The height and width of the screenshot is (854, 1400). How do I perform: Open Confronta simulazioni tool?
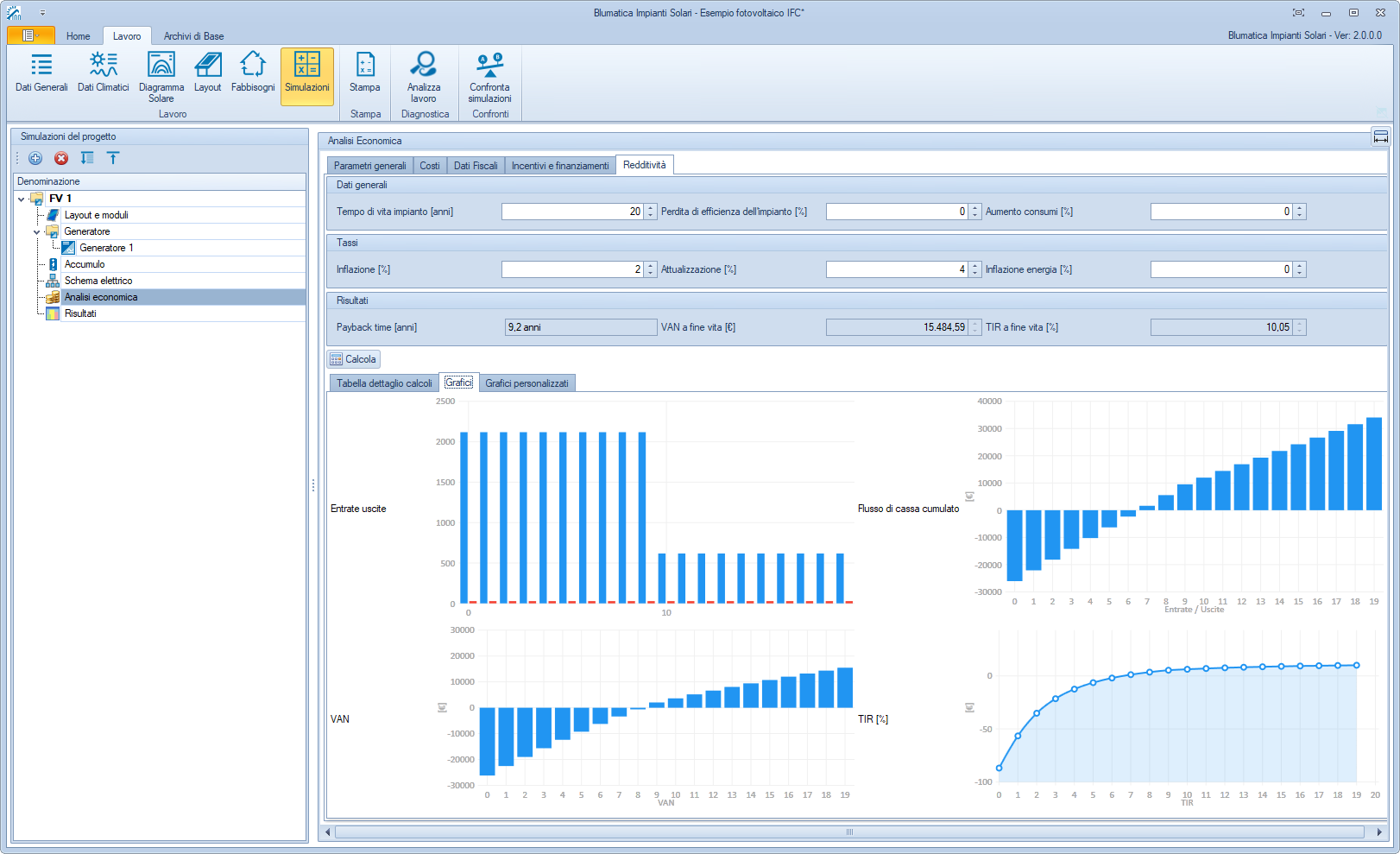click(489, 77)
